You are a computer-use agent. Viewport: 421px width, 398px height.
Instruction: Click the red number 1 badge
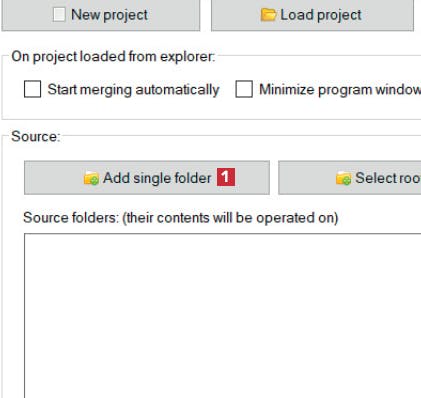[x=226, y=177]
